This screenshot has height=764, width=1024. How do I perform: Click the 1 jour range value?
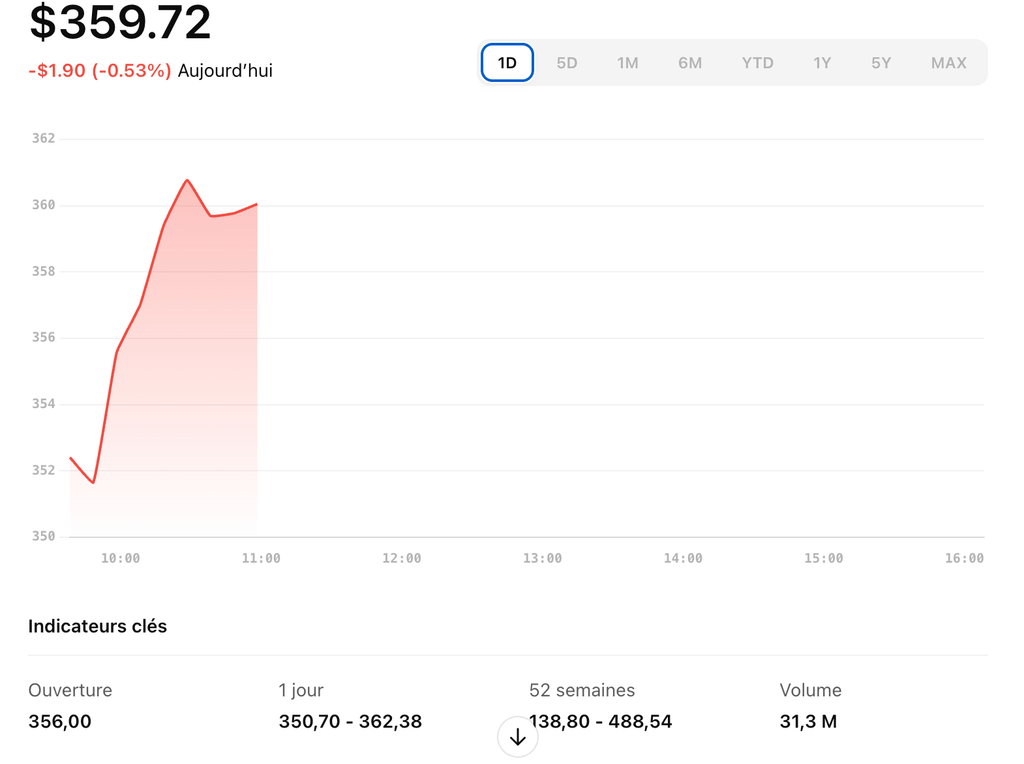click(x=350, y=721)
